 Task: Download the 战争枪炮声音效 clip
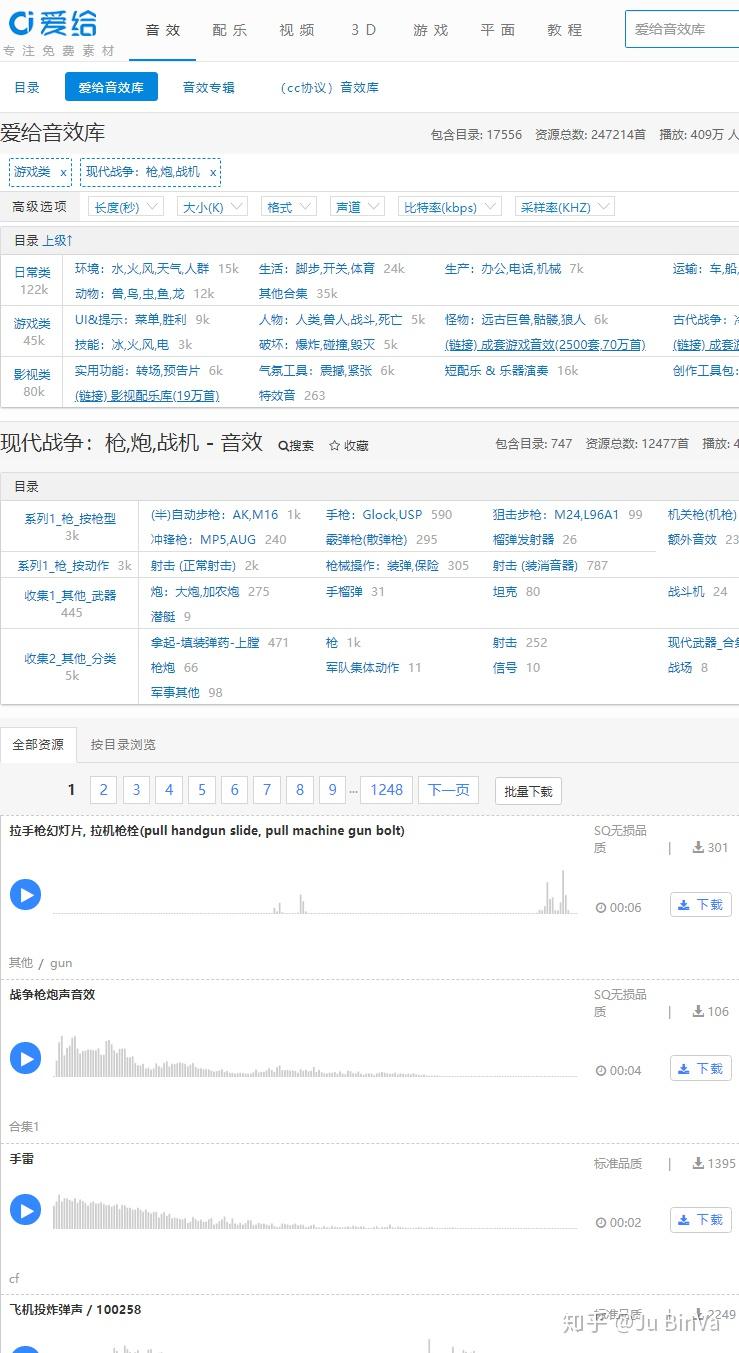pos(700,1069)
